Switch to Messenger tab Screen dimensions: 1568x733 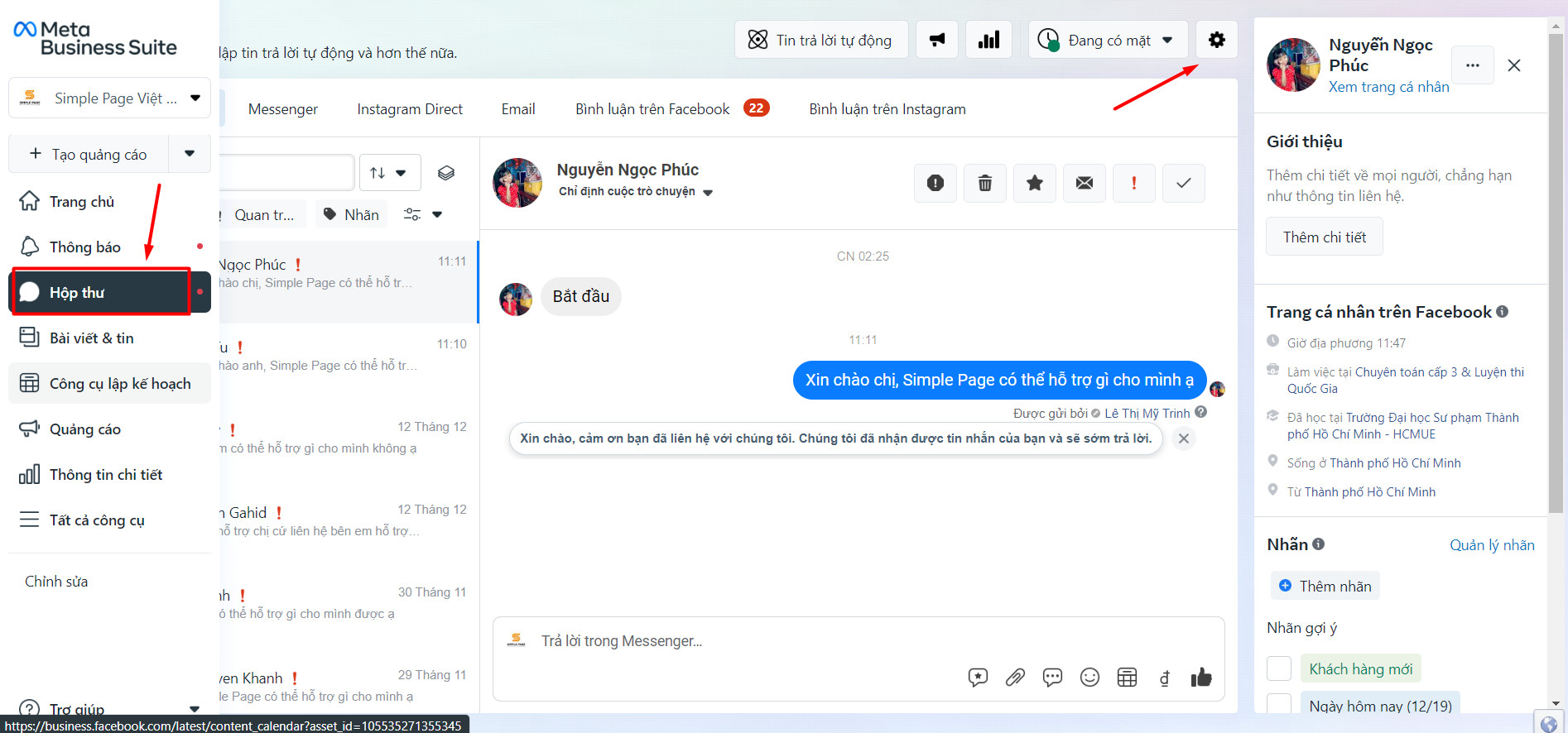pos(282,109)
